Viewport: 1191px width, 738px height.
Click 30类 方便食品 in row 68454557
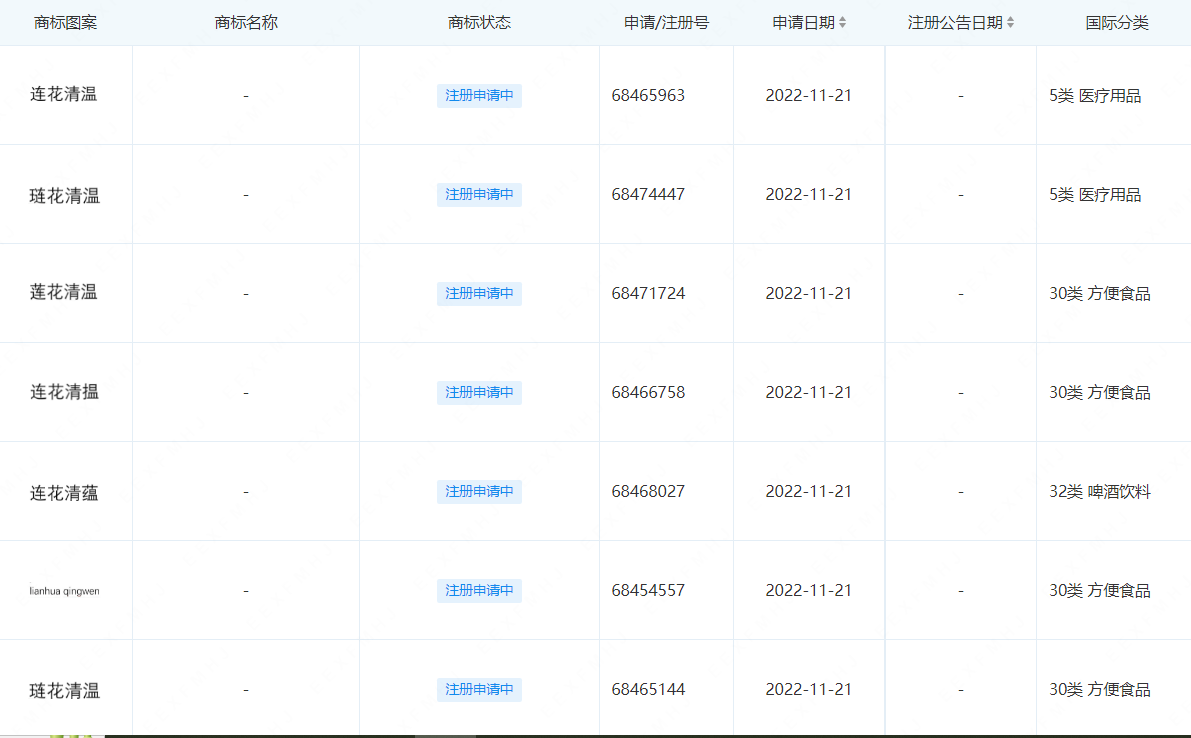(1099, 591)
